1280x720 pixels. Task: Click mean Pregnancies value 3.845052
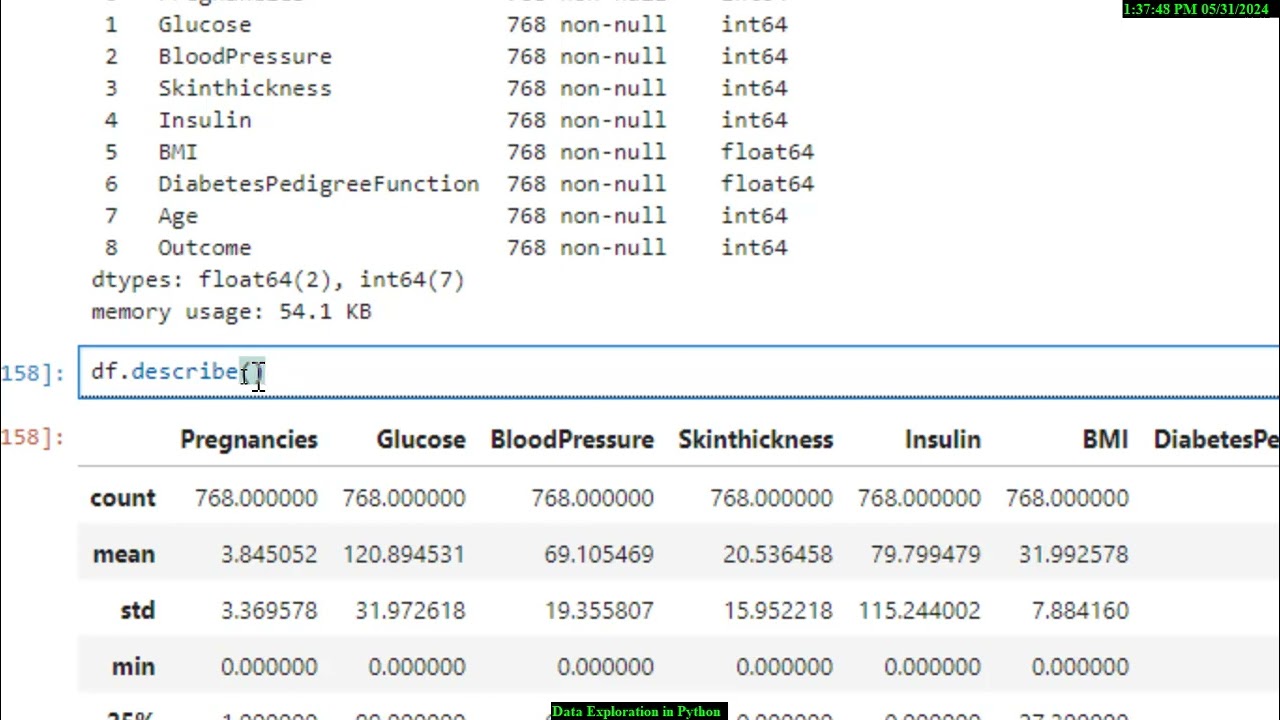(269, 554)
